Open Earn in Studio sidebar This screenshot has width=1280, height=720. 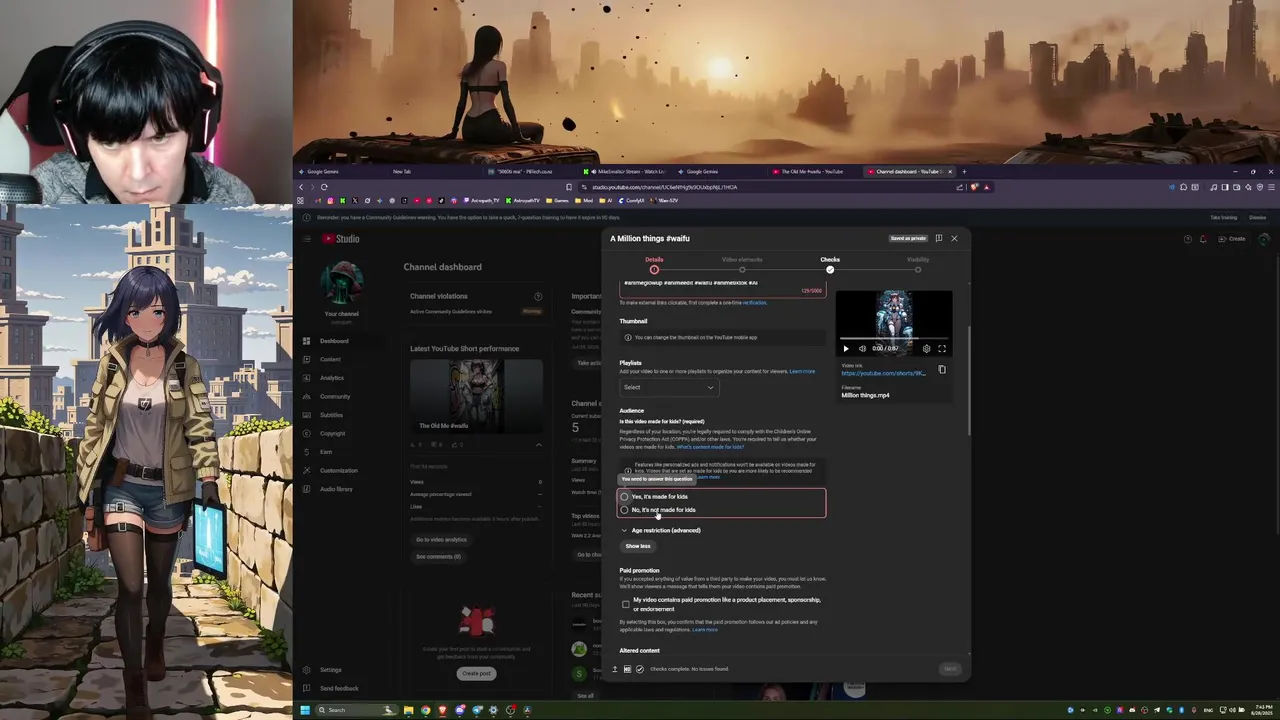(327, 452)
